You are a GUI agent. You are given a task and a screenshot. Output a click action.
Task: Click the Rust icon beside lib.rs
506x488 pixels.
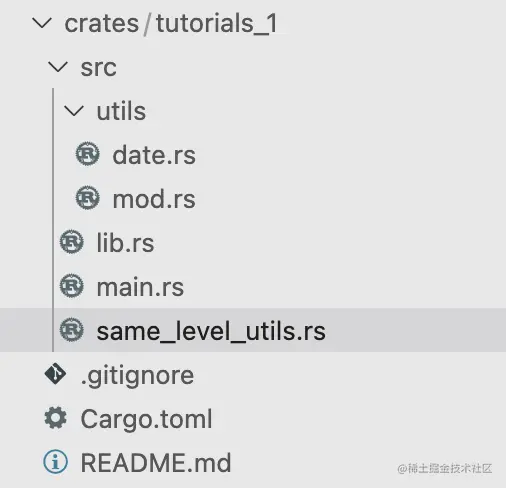[x=71, y=242]
